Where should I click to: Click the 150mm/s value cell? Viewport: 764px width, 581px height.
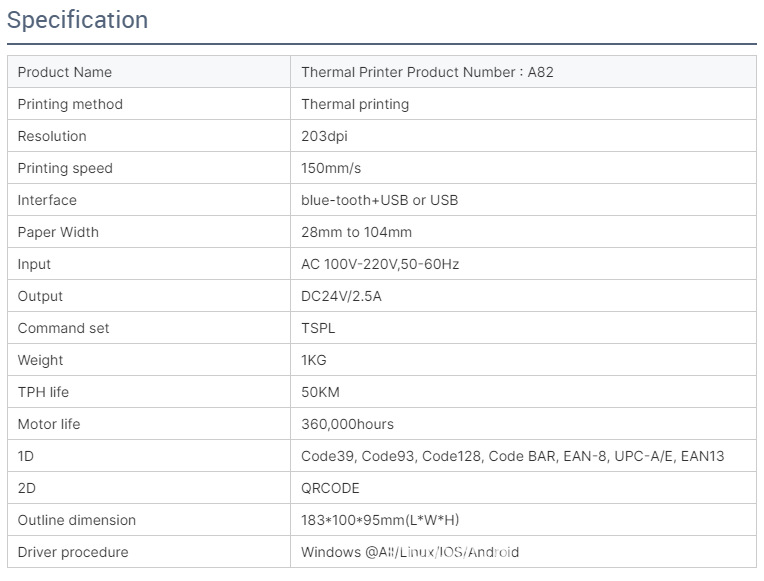[331, 168]
